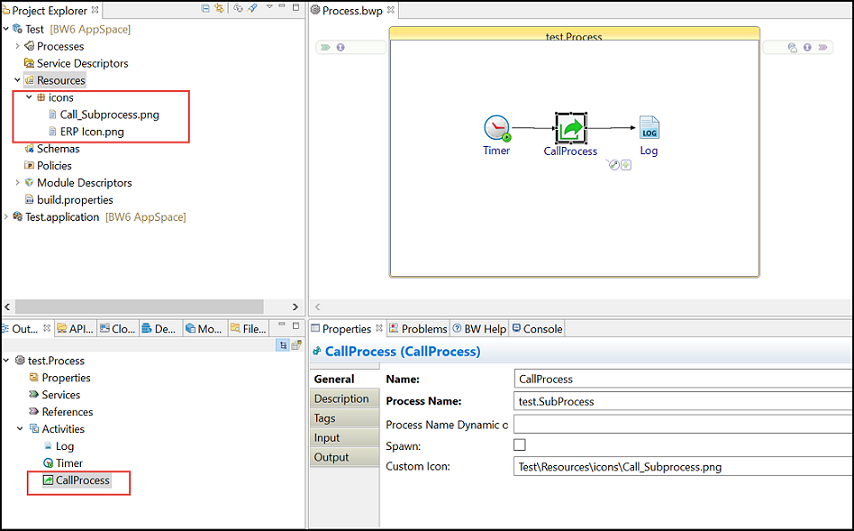Switch to the Problems tab
Viewport: 854px width, 531px height.
click(417, 329)
